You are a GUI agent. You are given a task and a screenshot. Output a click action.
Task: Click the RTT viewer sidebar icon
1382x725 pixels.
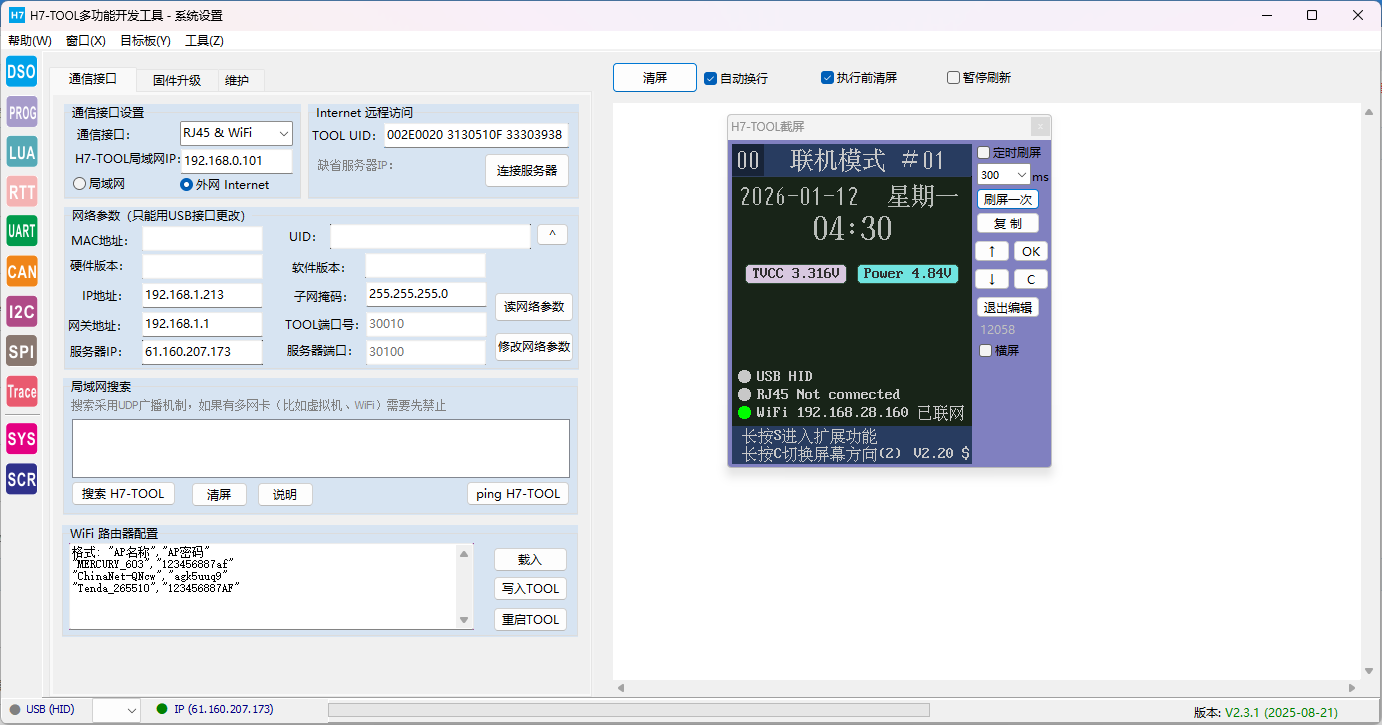[21, 192]
